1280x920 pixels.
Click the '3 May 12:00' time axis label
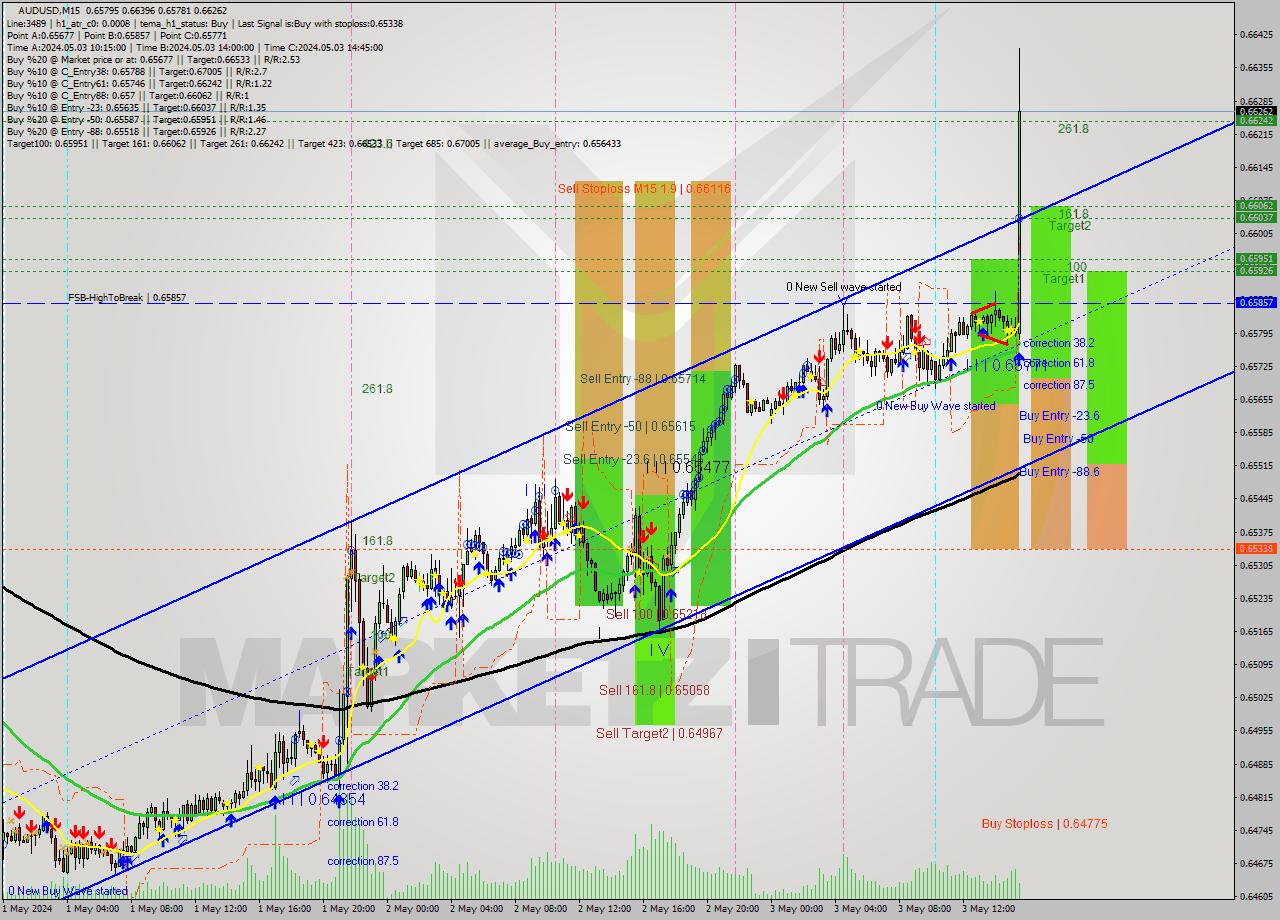(x=989, y=909)
